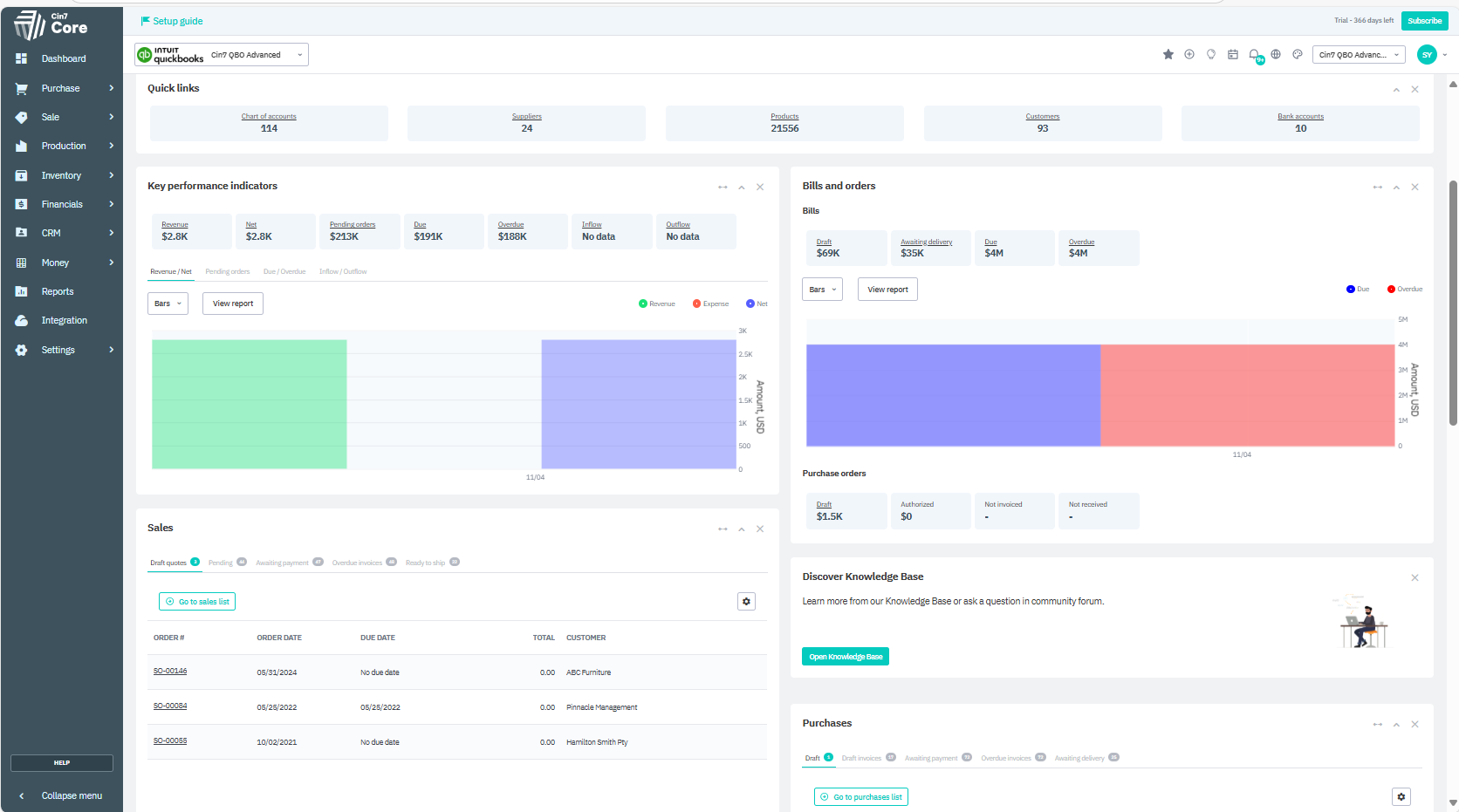Screen dimensions: 1459x812
Task: Open the calendar icon in top bar
Action: click(1233, 54)
